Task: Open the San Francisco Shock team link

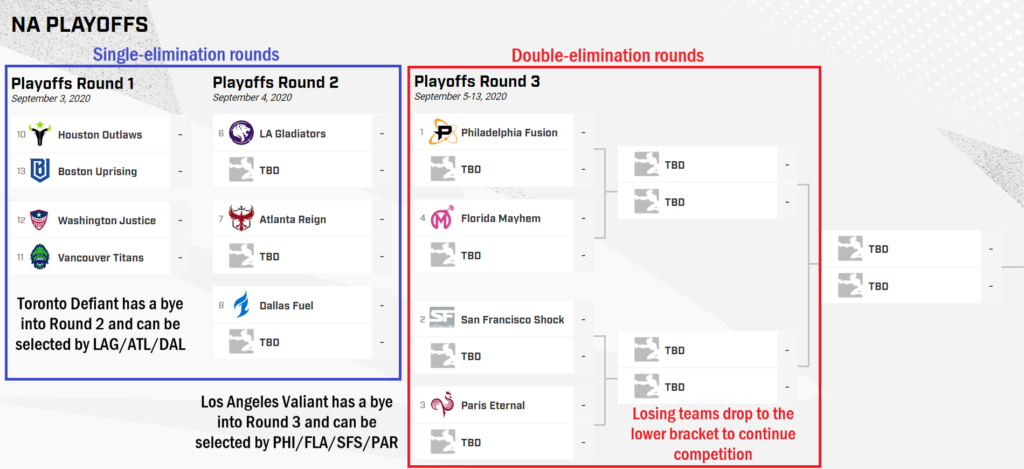Action: tap(513, 319)
